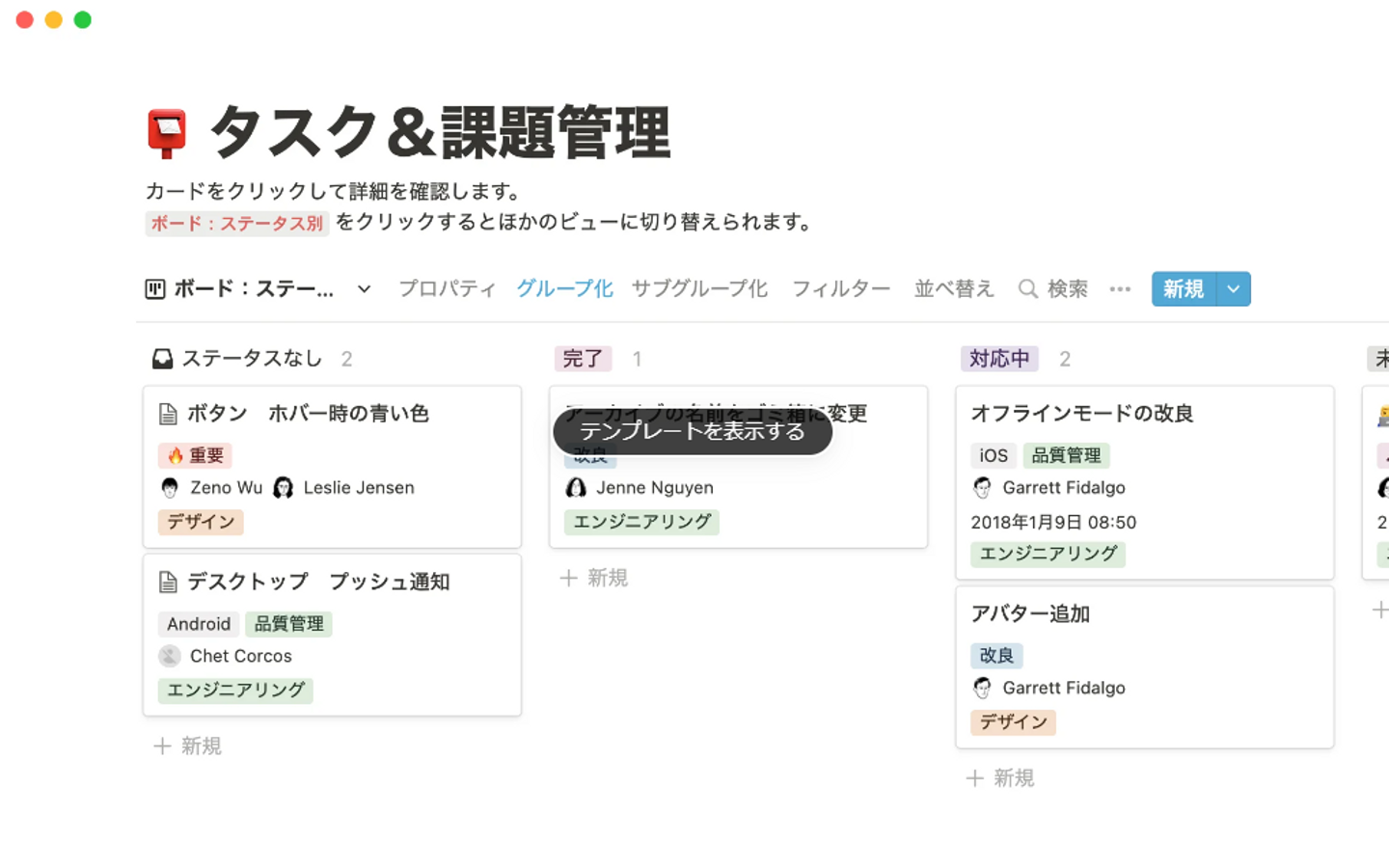Click Zeno Wu's avatar
1389x868 pixels.
point(171,488)
